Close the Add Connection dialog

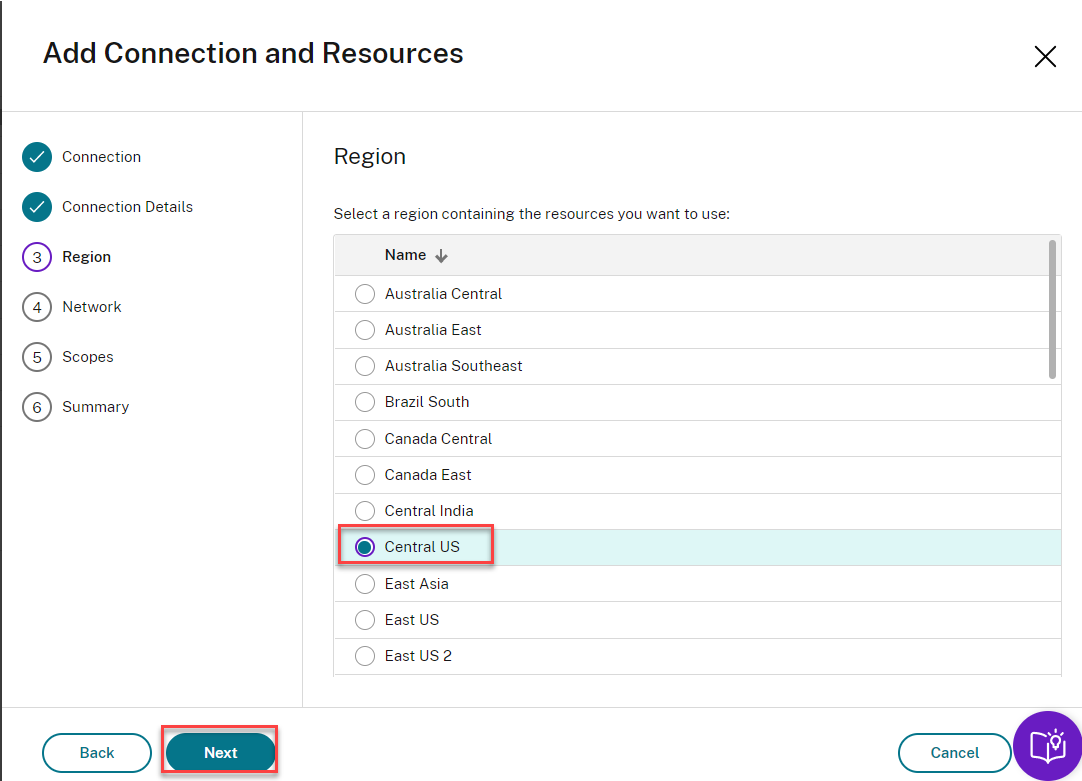click(1045, 57)
